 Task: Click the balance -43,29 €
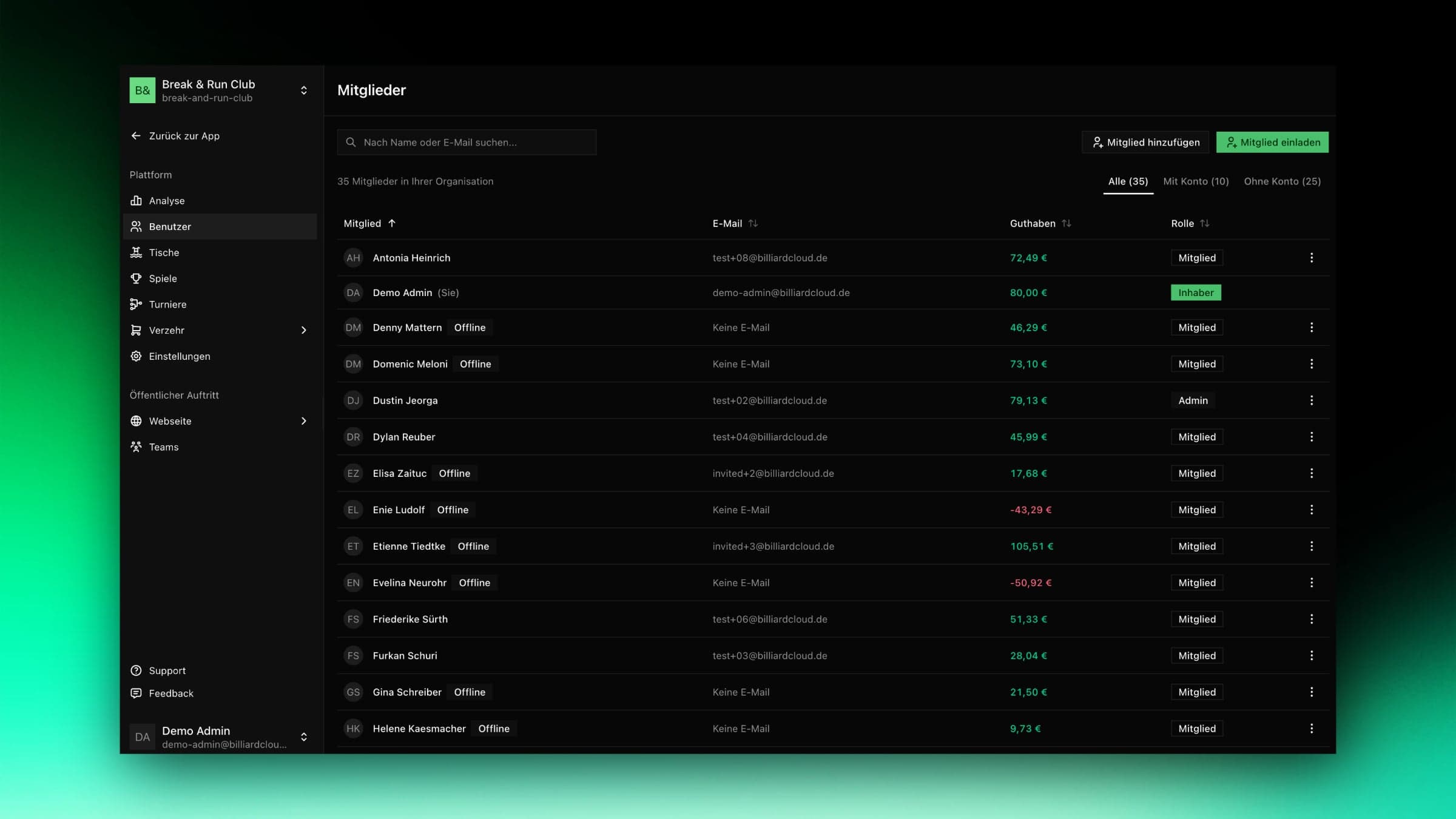1030,510
